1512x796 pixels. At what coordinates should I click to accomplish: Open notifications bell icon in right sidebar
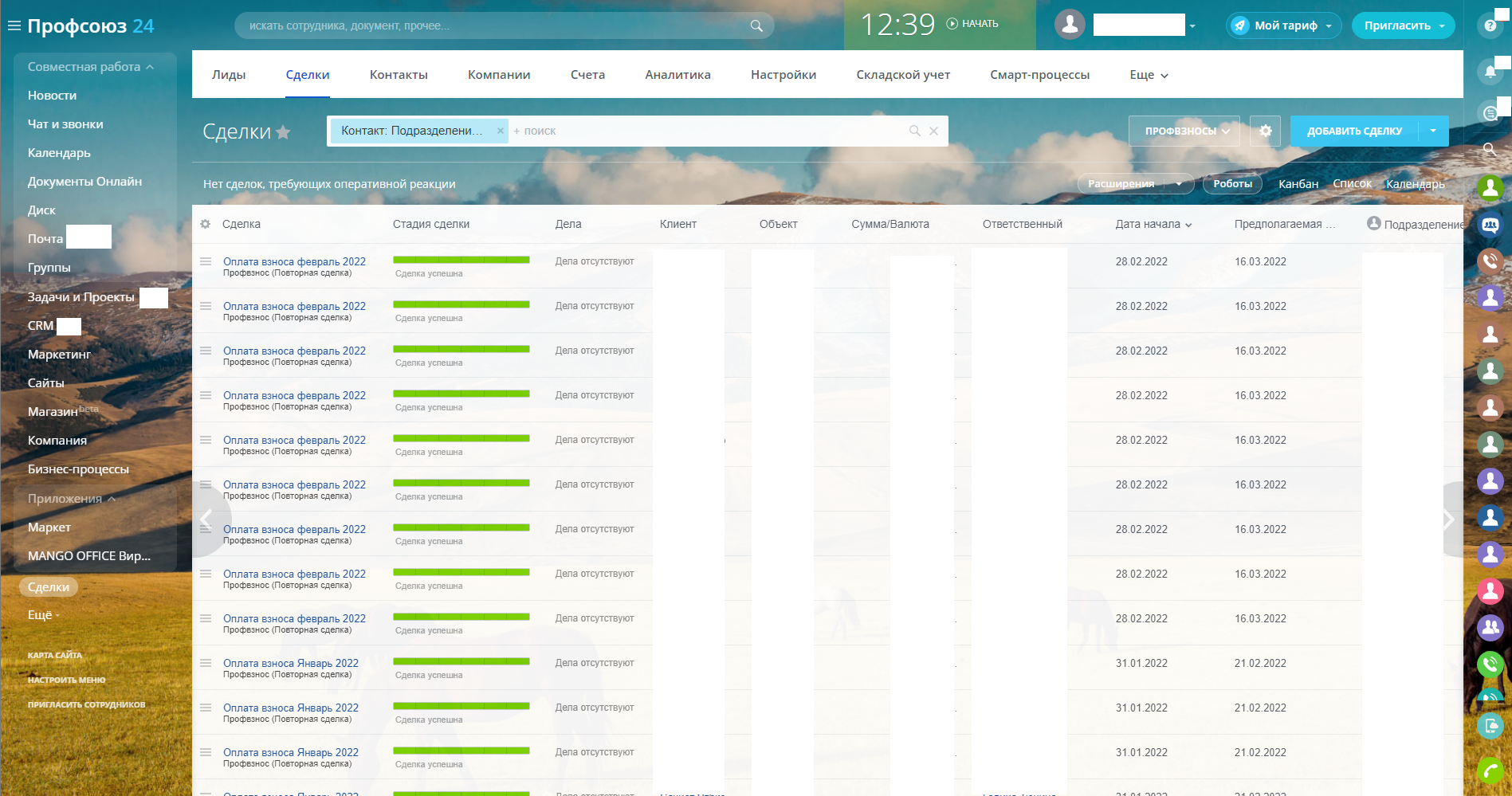point(1489,72)
